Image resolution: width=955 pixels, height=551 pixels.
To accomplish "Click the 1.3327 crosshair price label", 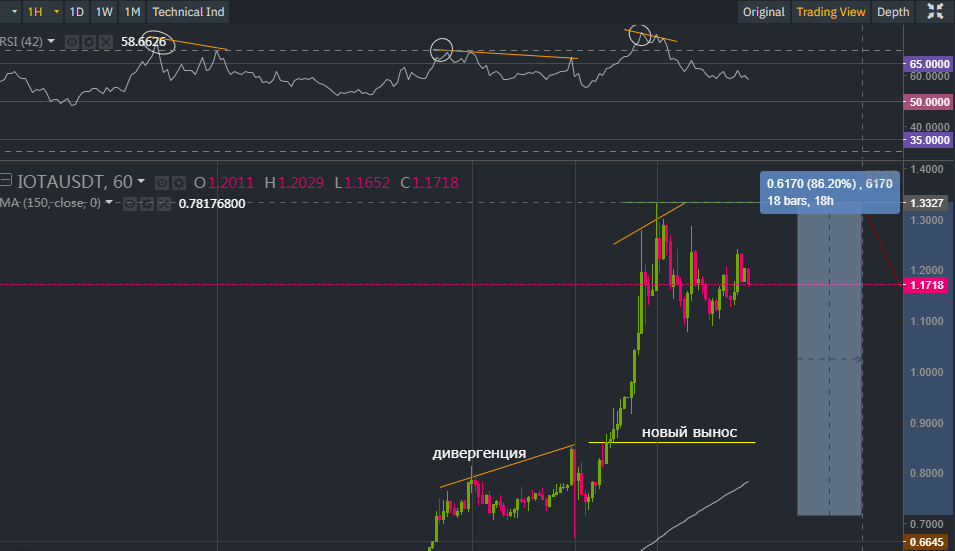I will (x=926, y=203).
